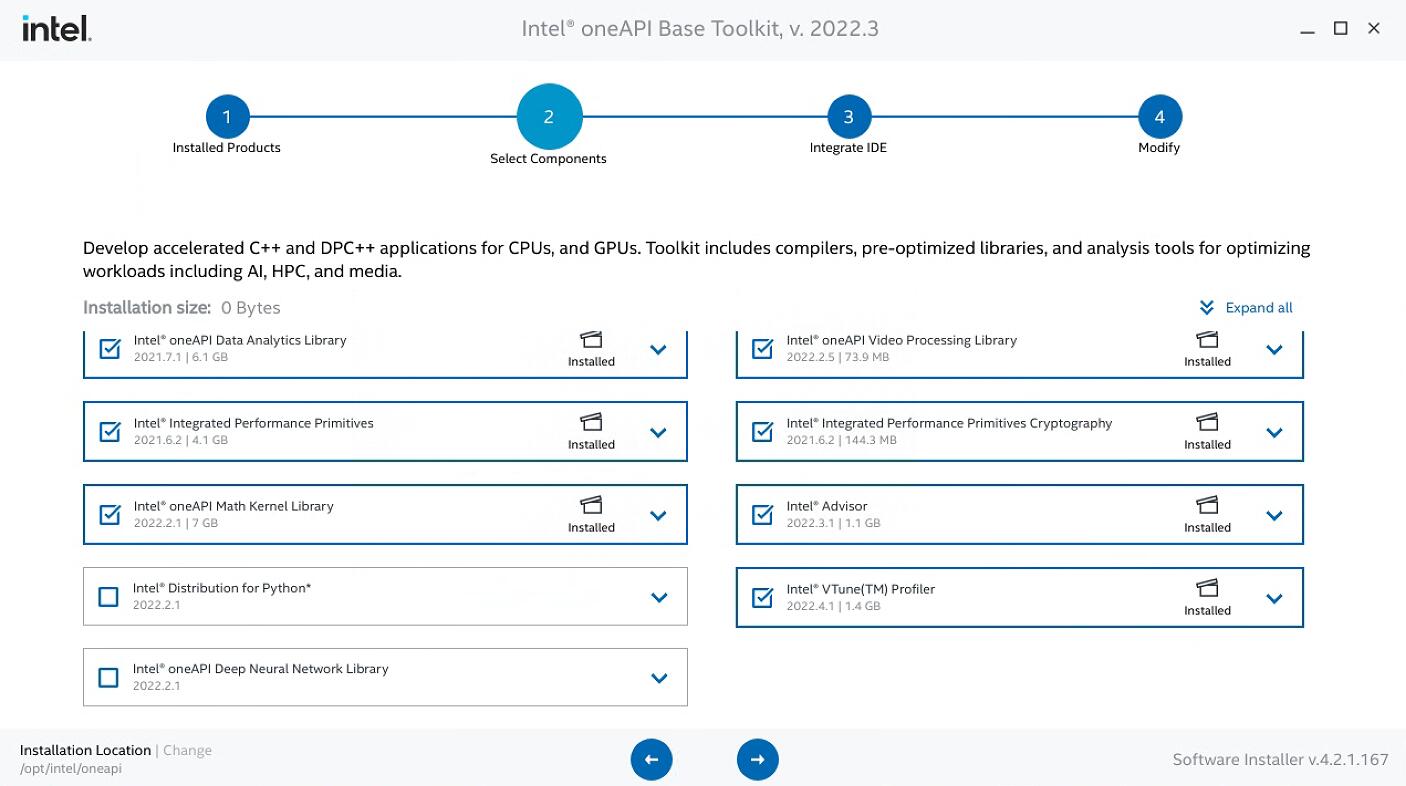Click the double-chevron Expand all icon
The height and width of the screenshot is (786, 1406).
[x=1207, y=308]
